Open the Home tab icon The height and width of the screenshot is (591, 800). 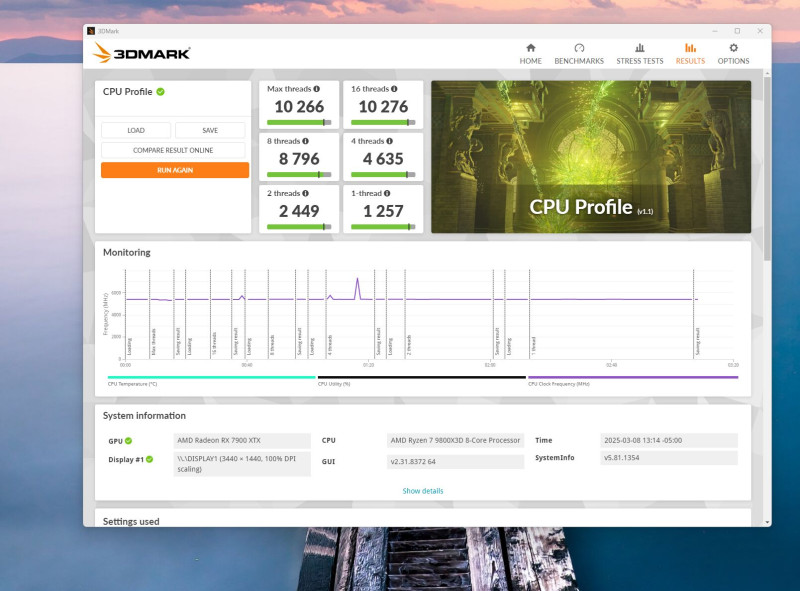(531, 48)
